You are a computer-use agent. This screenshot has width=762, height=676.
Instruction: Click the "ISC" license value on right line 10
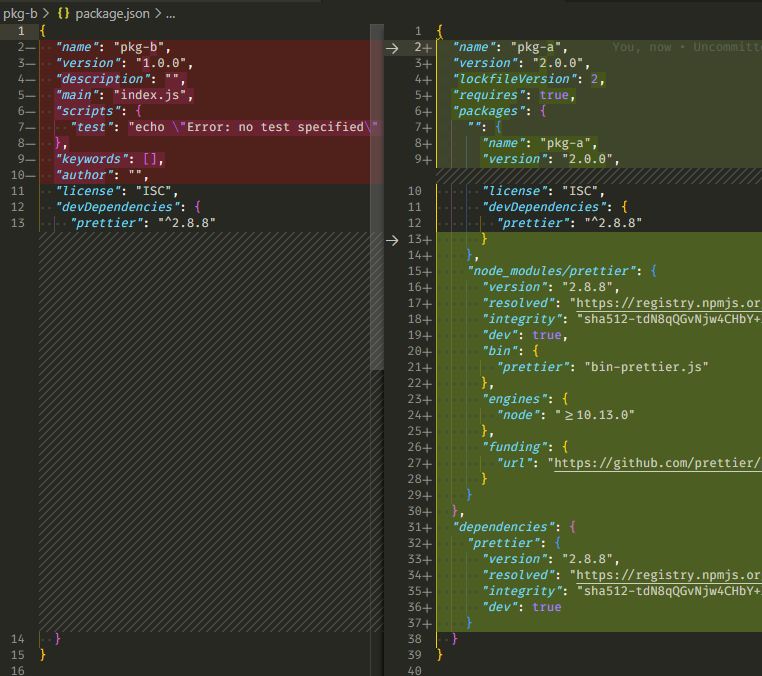coord(580,191)
